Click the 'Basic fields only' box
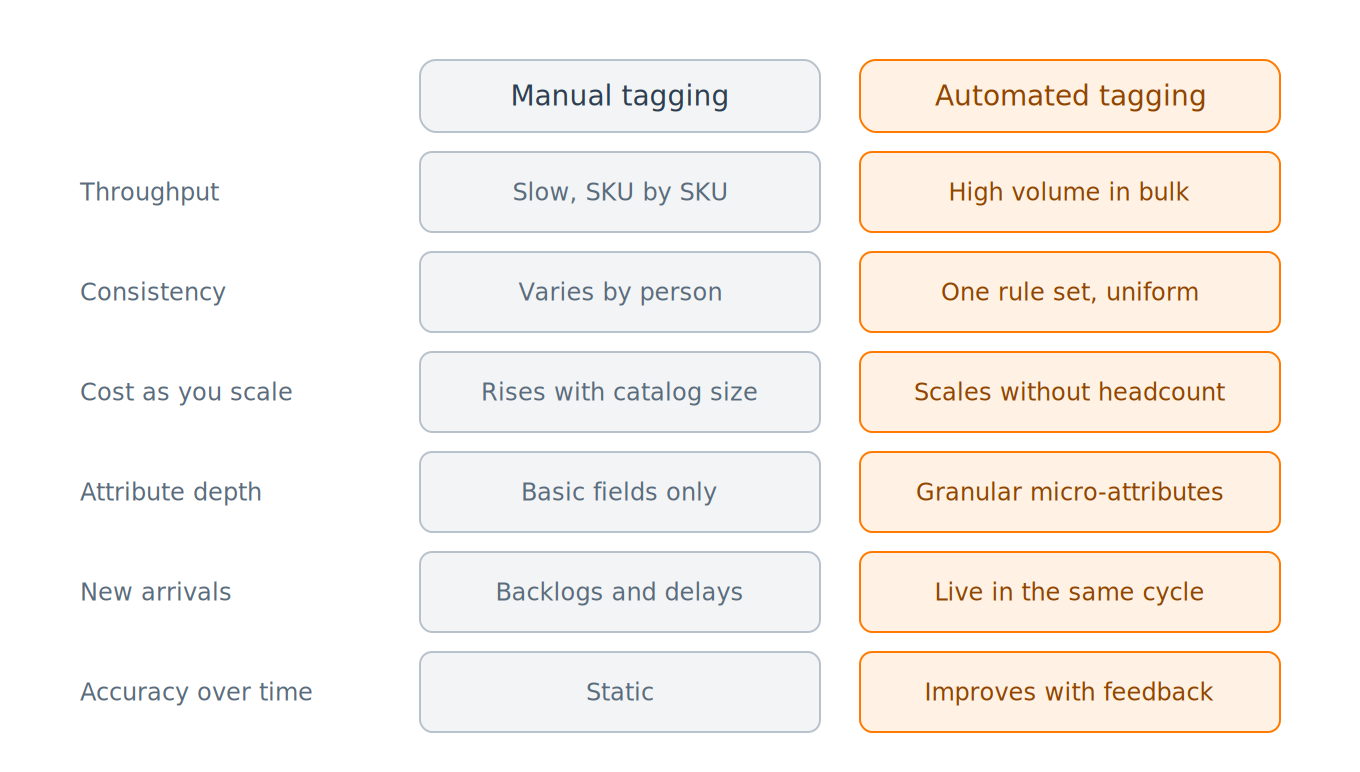 click(x=620, y=492)
